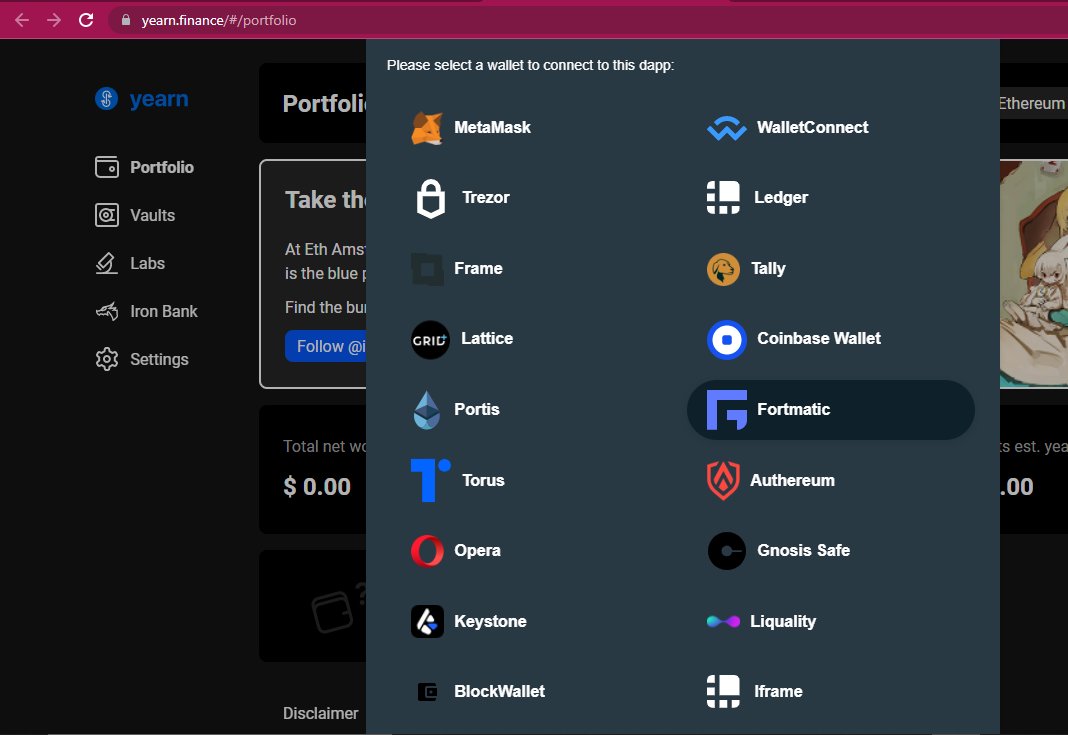
Task: Click the Keystone wallet icon
Action: [427, 621]
